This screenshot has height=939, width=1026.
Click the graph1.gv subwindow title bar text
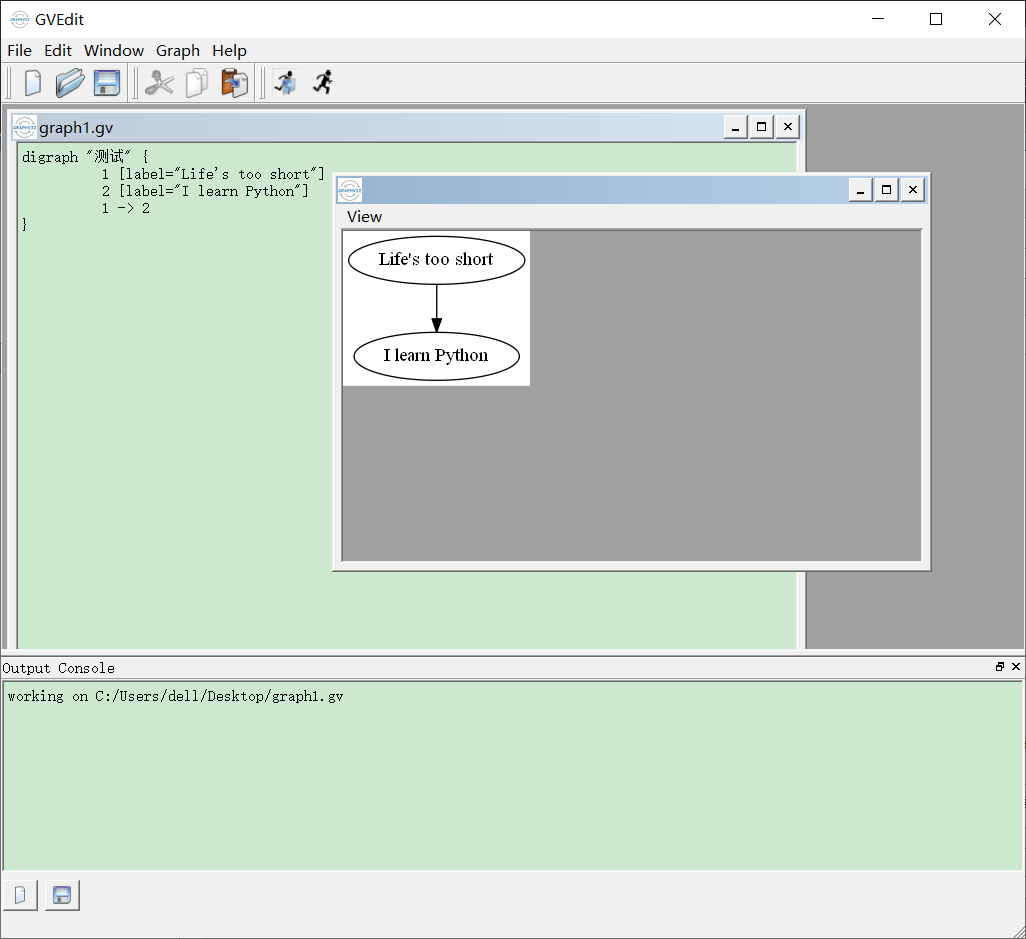pyautogui.click(x=76, y=128)
